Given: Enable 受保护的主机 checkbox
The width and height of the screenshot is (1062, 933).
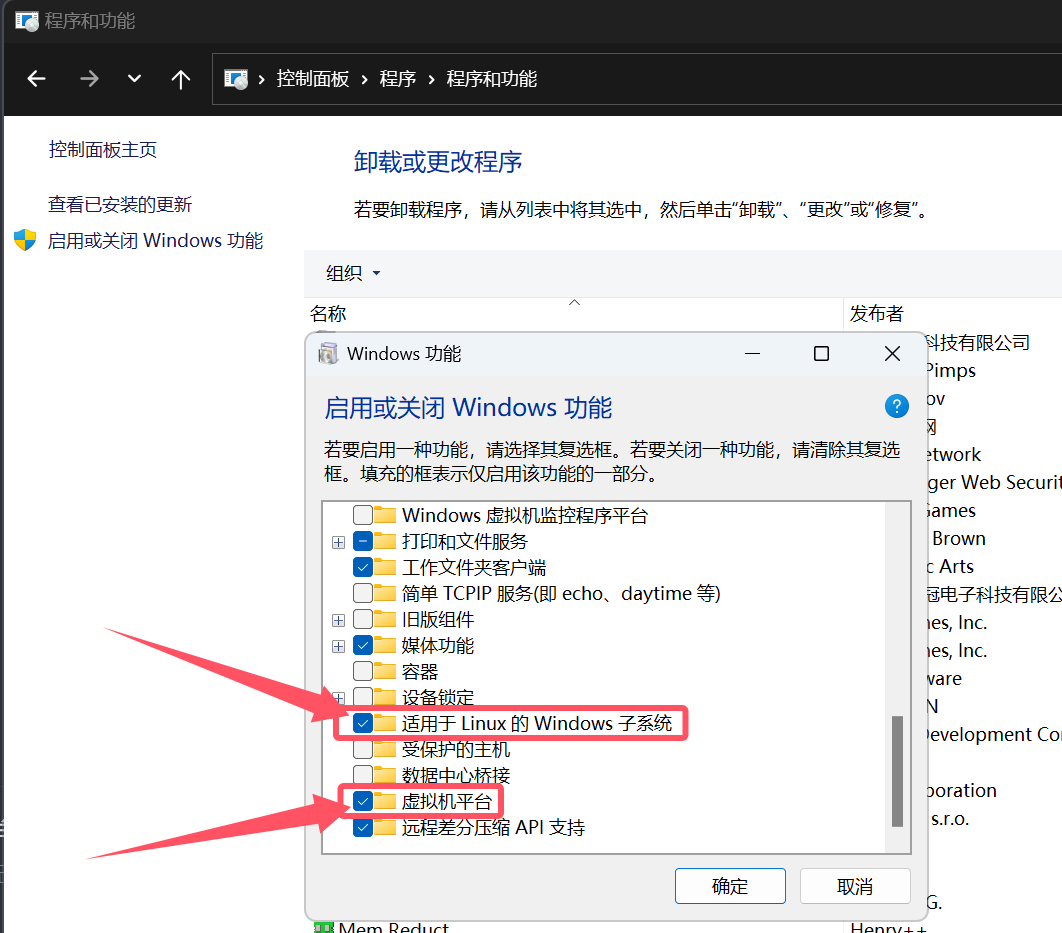Looking at the screenshot, I should coord(363,750).
